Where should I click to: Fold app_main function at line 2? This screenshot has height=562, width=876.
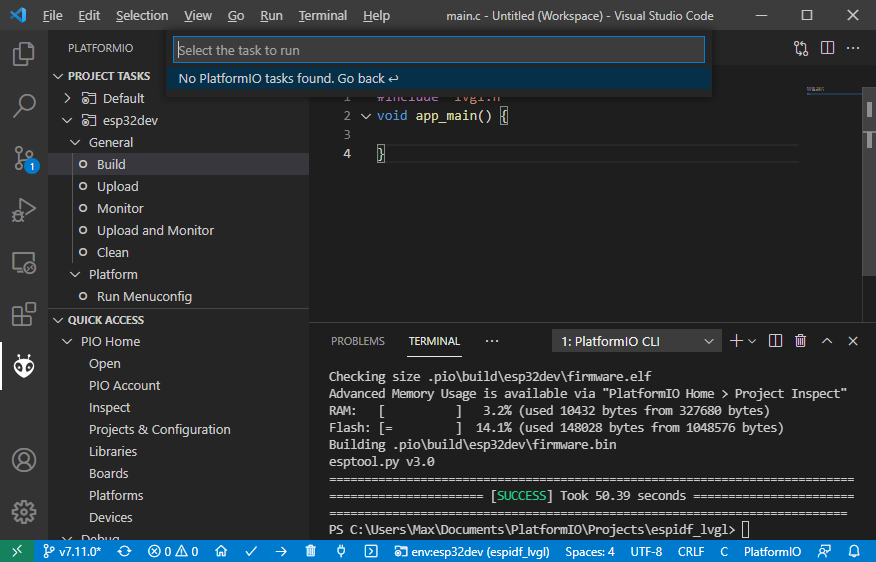pos(366,116)
